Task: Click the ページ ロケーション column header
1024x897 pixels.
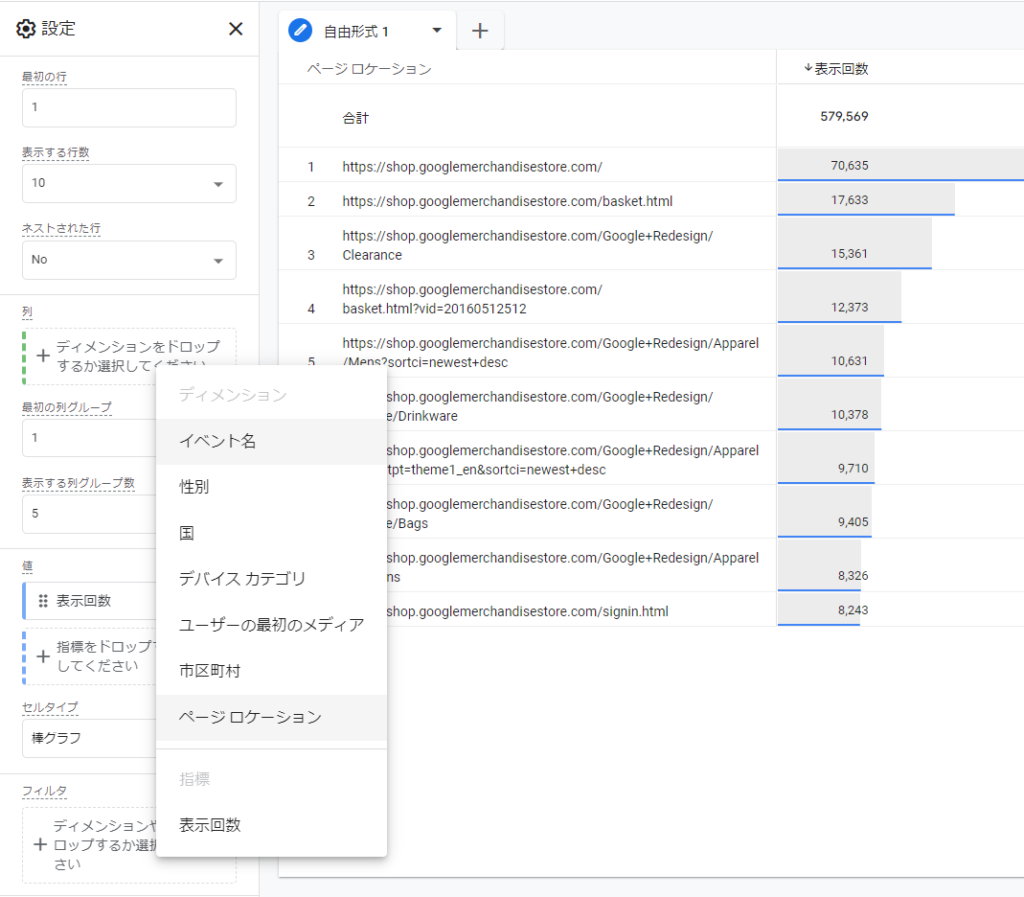Action: point(370,69)
